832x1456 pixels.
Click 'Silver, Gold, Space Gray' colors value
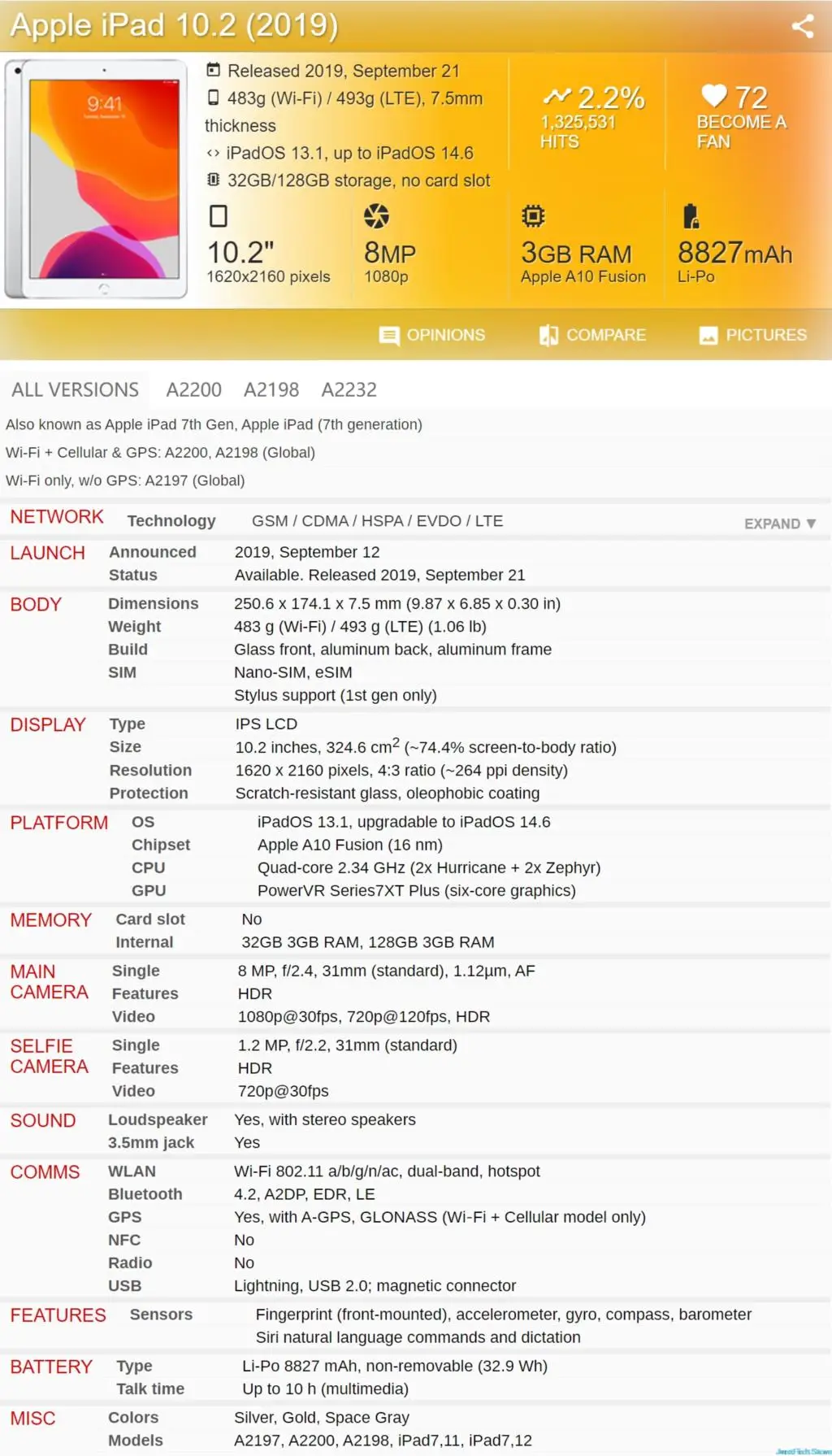pos(322,1417)
